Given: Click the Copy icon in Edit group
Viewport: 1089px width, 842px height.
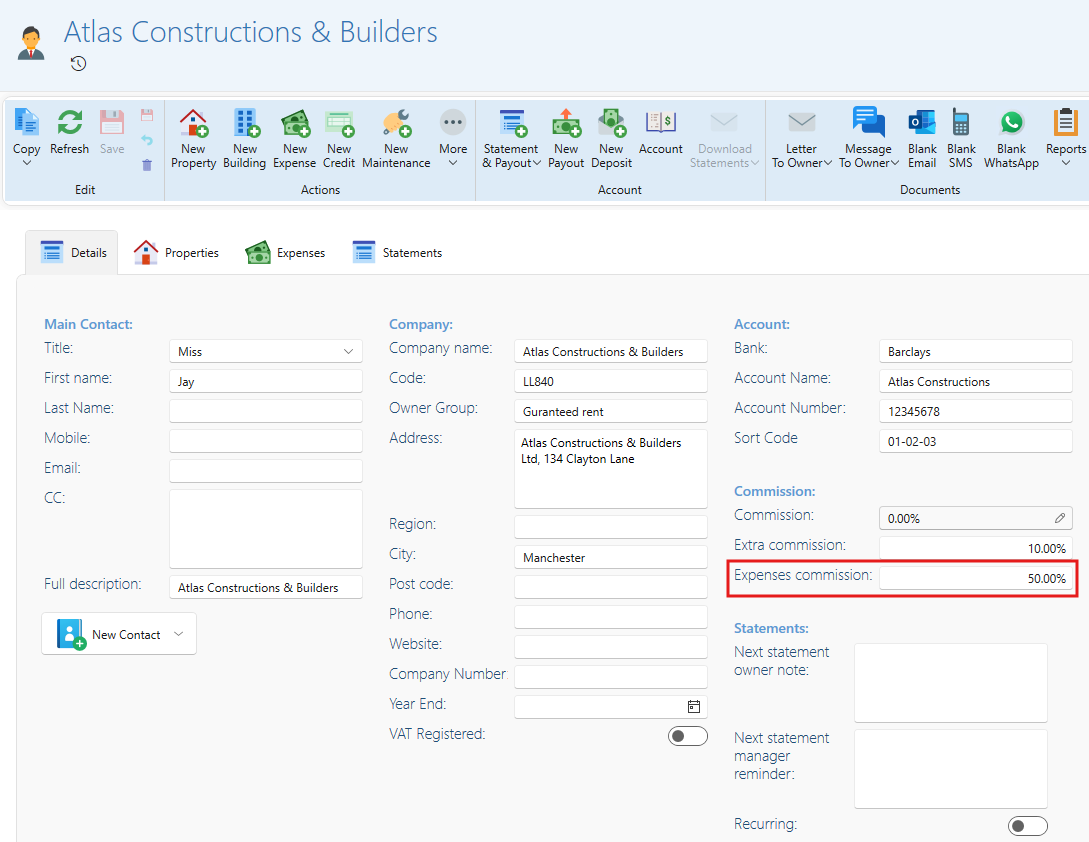Looking at the screenshot, I should [26, 123].
